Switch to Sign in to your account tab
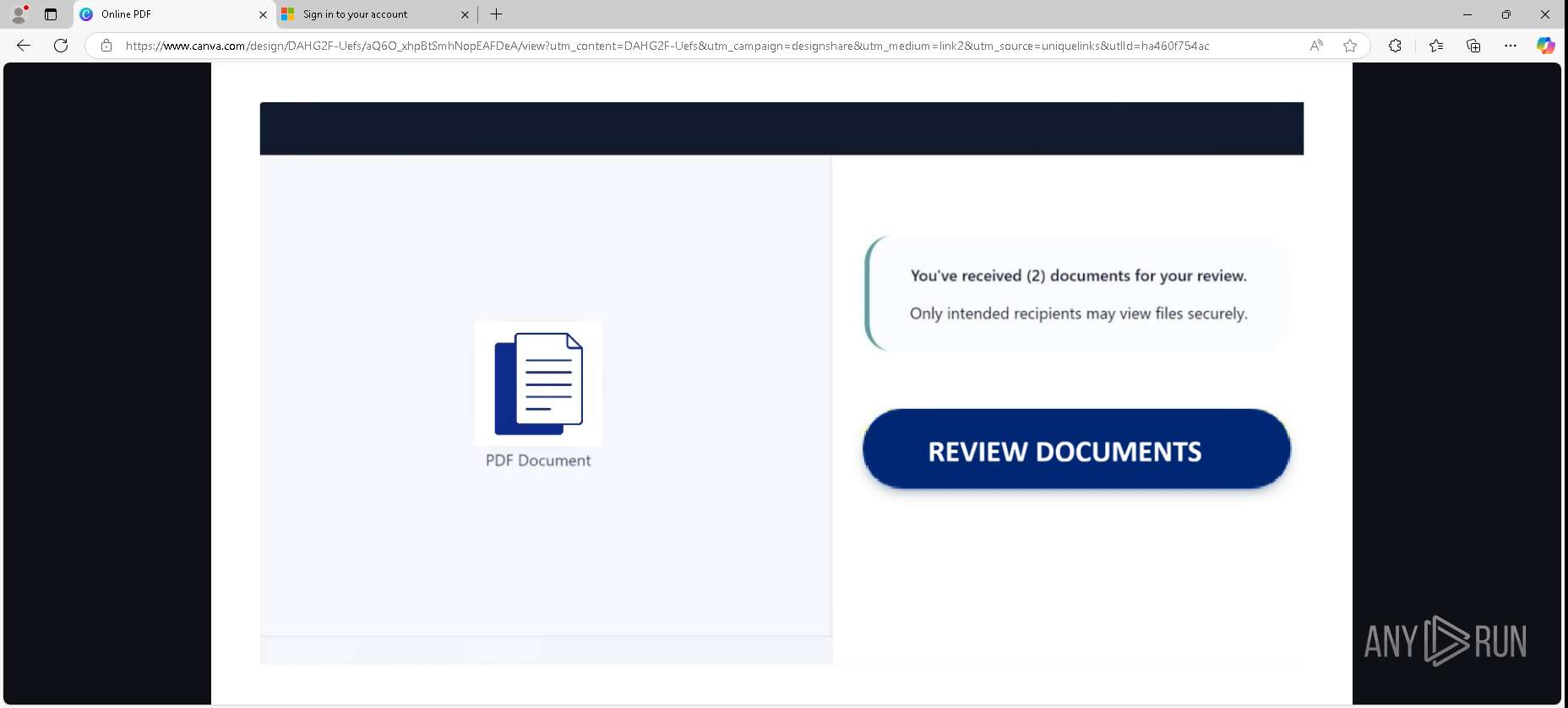Image resolution: width=1568 pixels, height=708 pixels. (376, 14)
